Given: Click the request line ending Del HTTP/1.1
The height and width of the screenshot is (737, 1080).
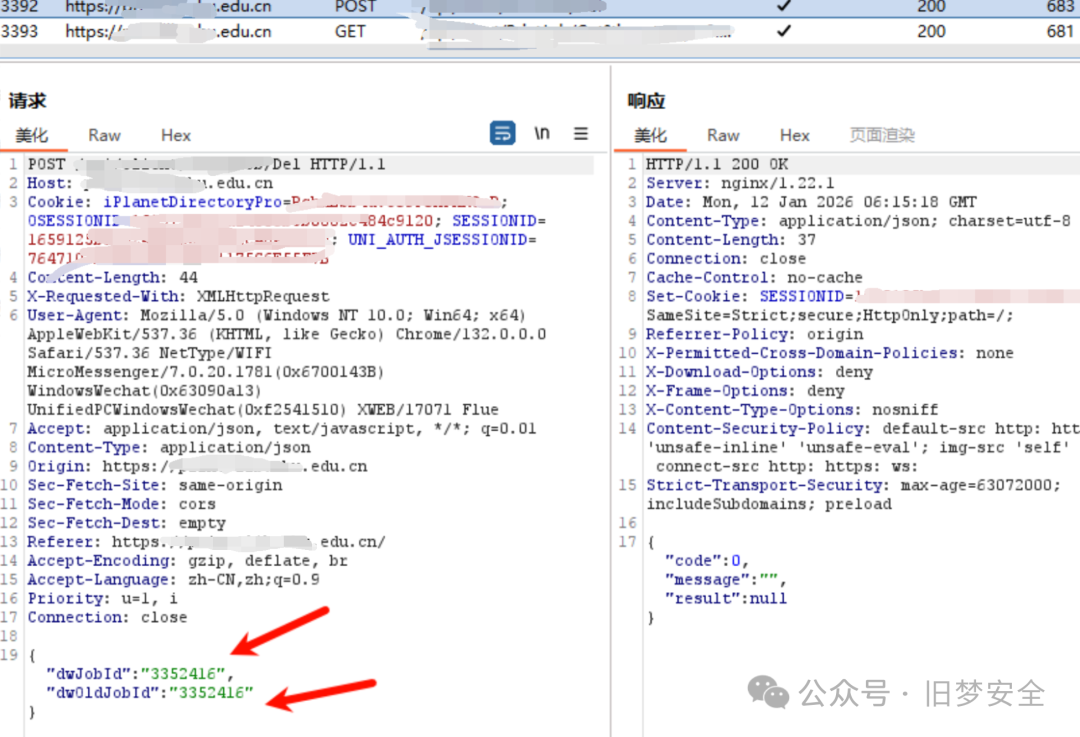Looking at the screenshot, I should click(x=206, y=165).
